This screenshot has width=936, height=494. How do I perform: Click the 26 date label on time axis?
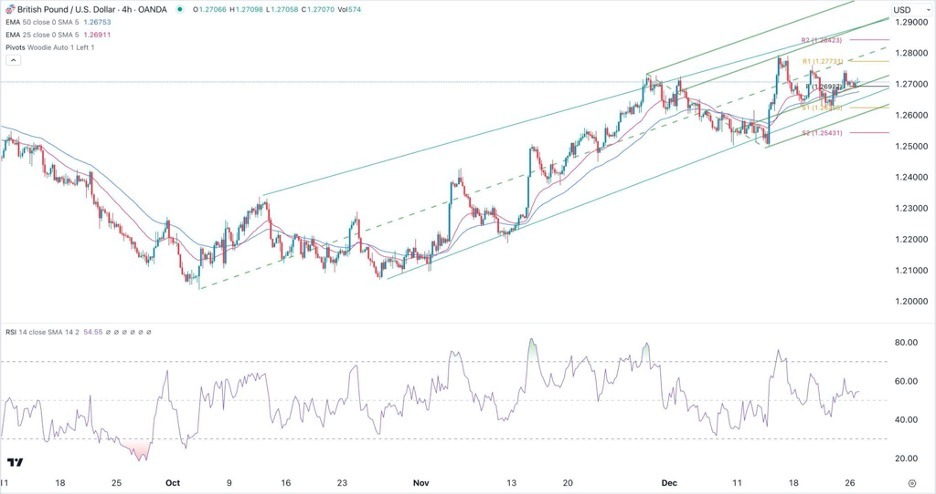click(851, 483)
